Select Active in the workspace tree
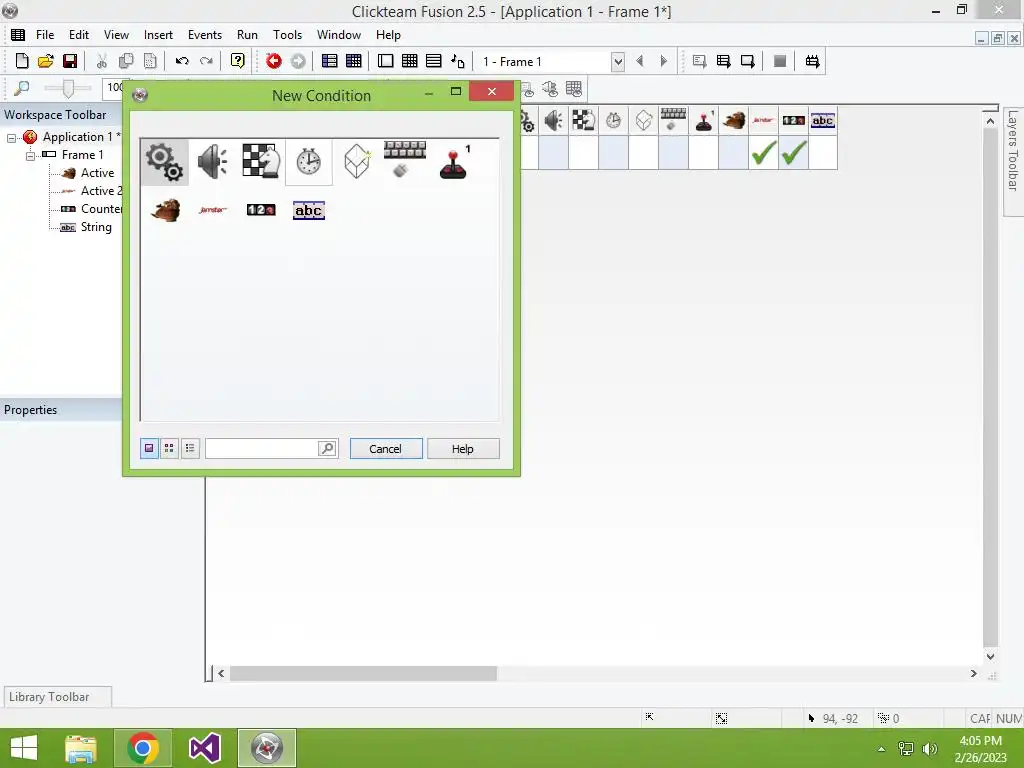This screenshot has width=1024, height=768. 97,173
